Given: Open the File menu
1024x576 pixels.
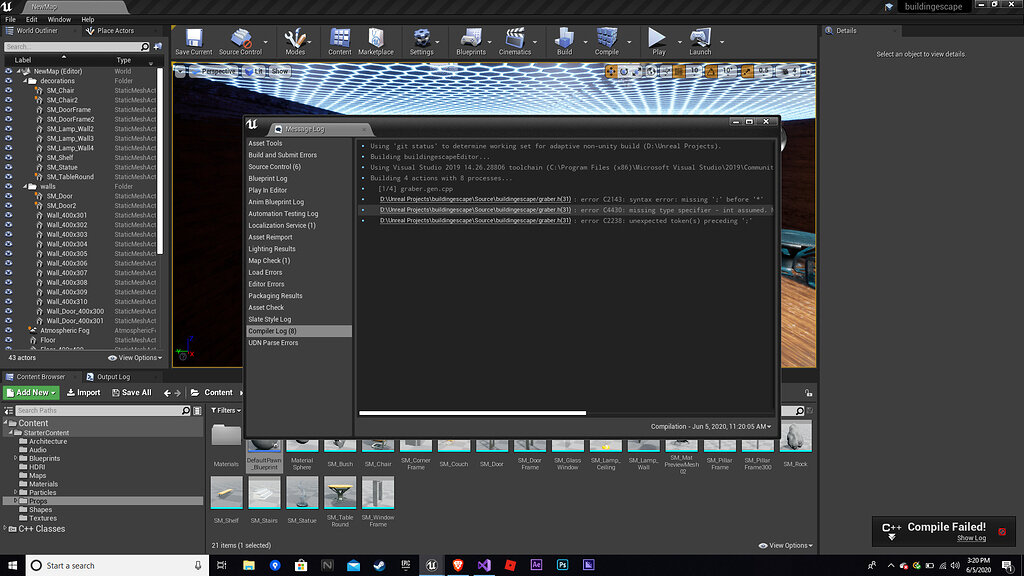Looking at the screenshot, I should pyautogui.click(x=10, y=20).
